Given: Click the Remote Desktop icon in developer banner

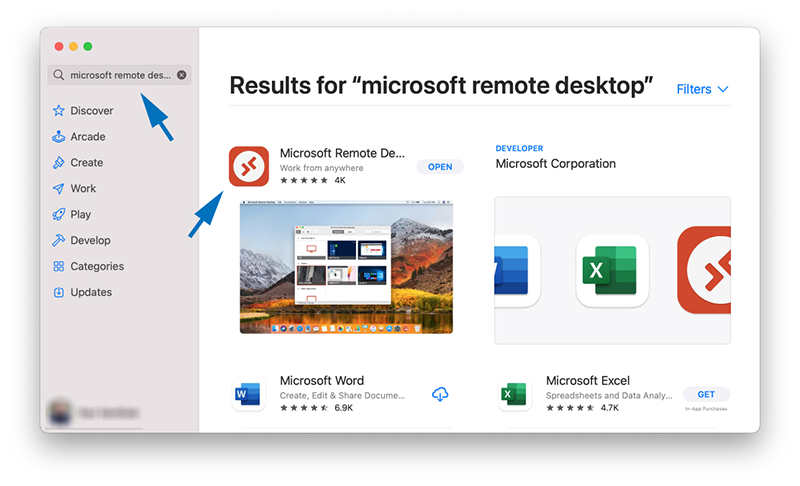Looking at the screenshot, I should [706, 270].
